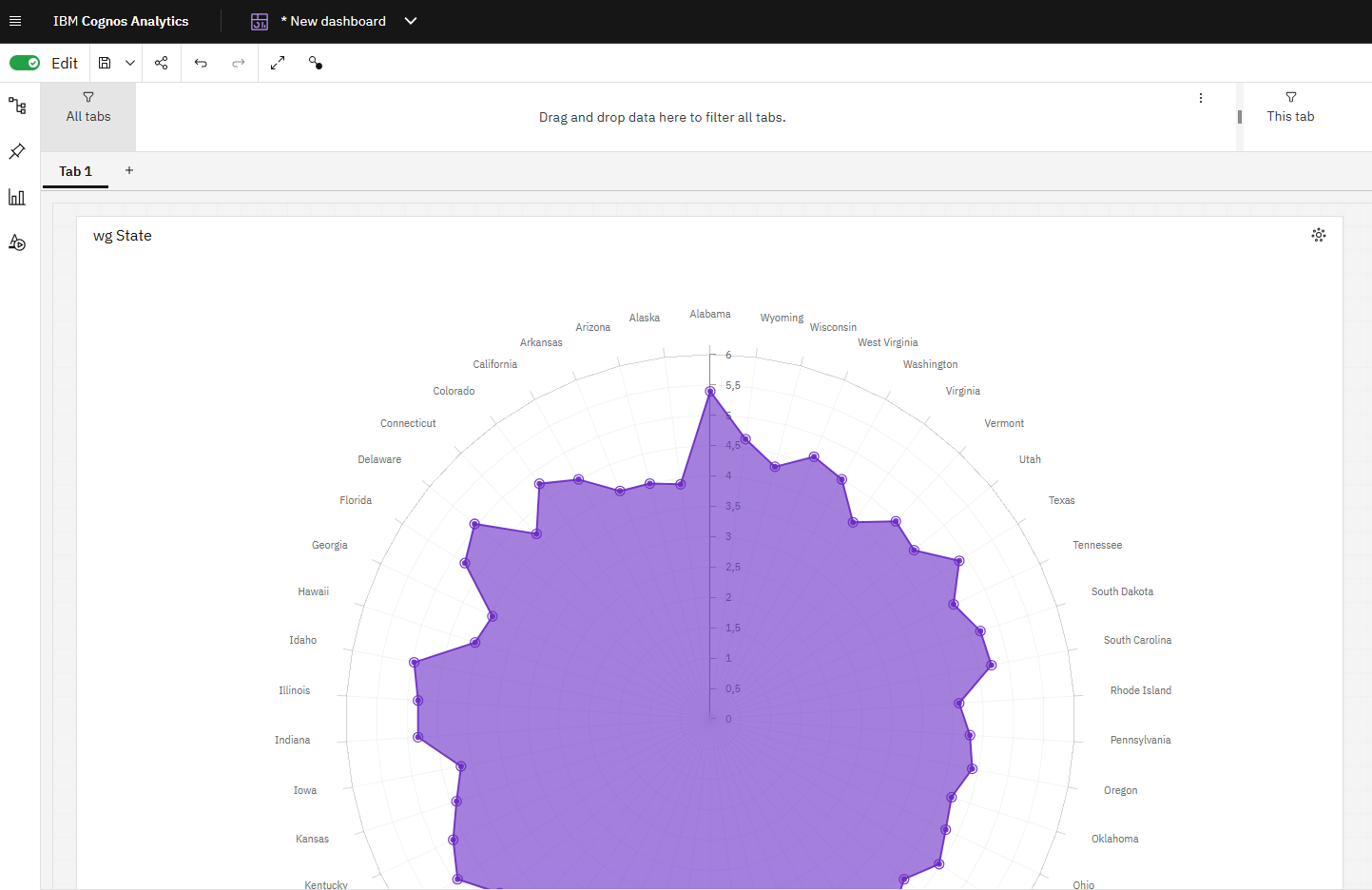Click the IBM Cognos Analytics logo
The height and width of the screenshot is (890, 1372).
click(x=121, y=21)
